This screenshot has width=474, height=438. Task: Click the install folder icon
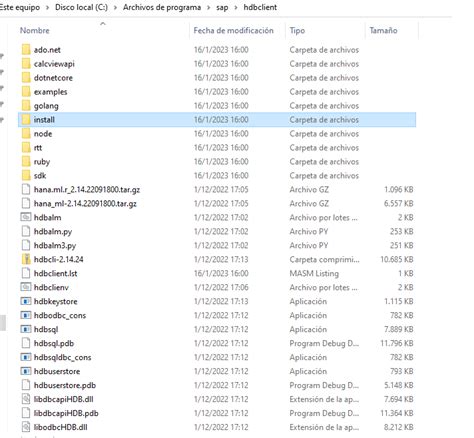click(26, 120)
